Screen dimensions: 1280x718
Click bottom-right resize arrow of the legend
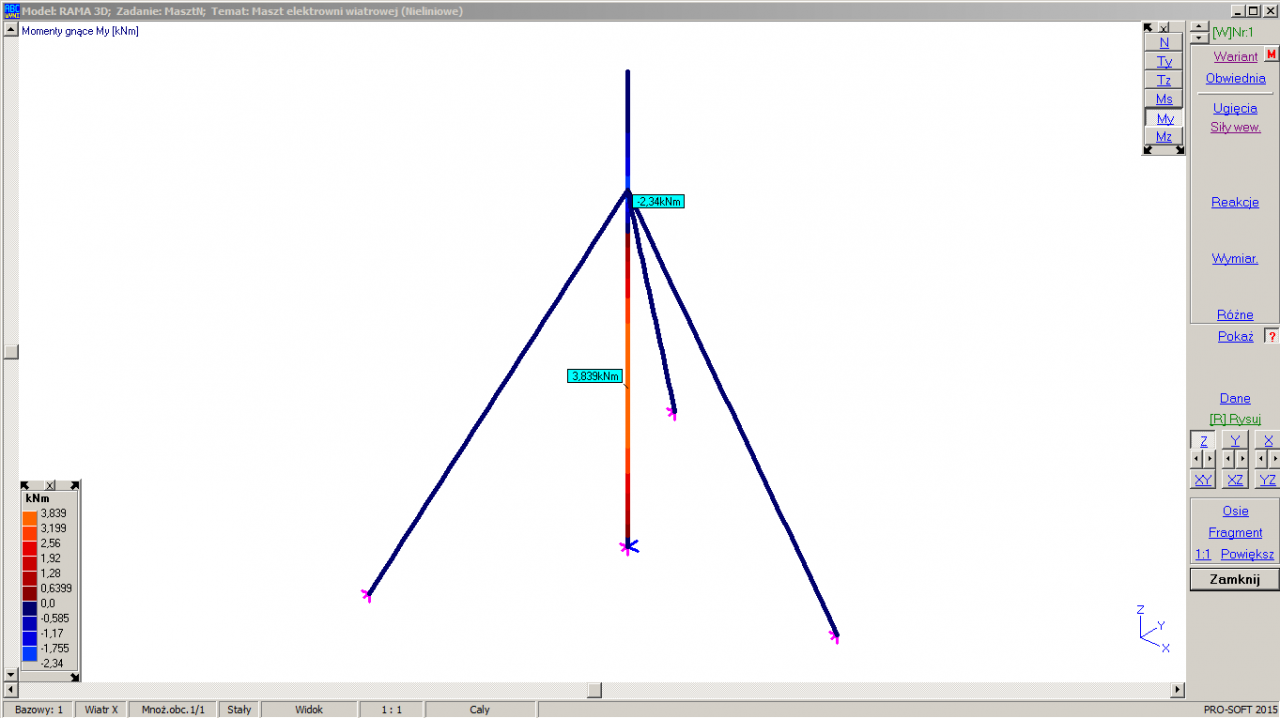[x=74, y=677]
